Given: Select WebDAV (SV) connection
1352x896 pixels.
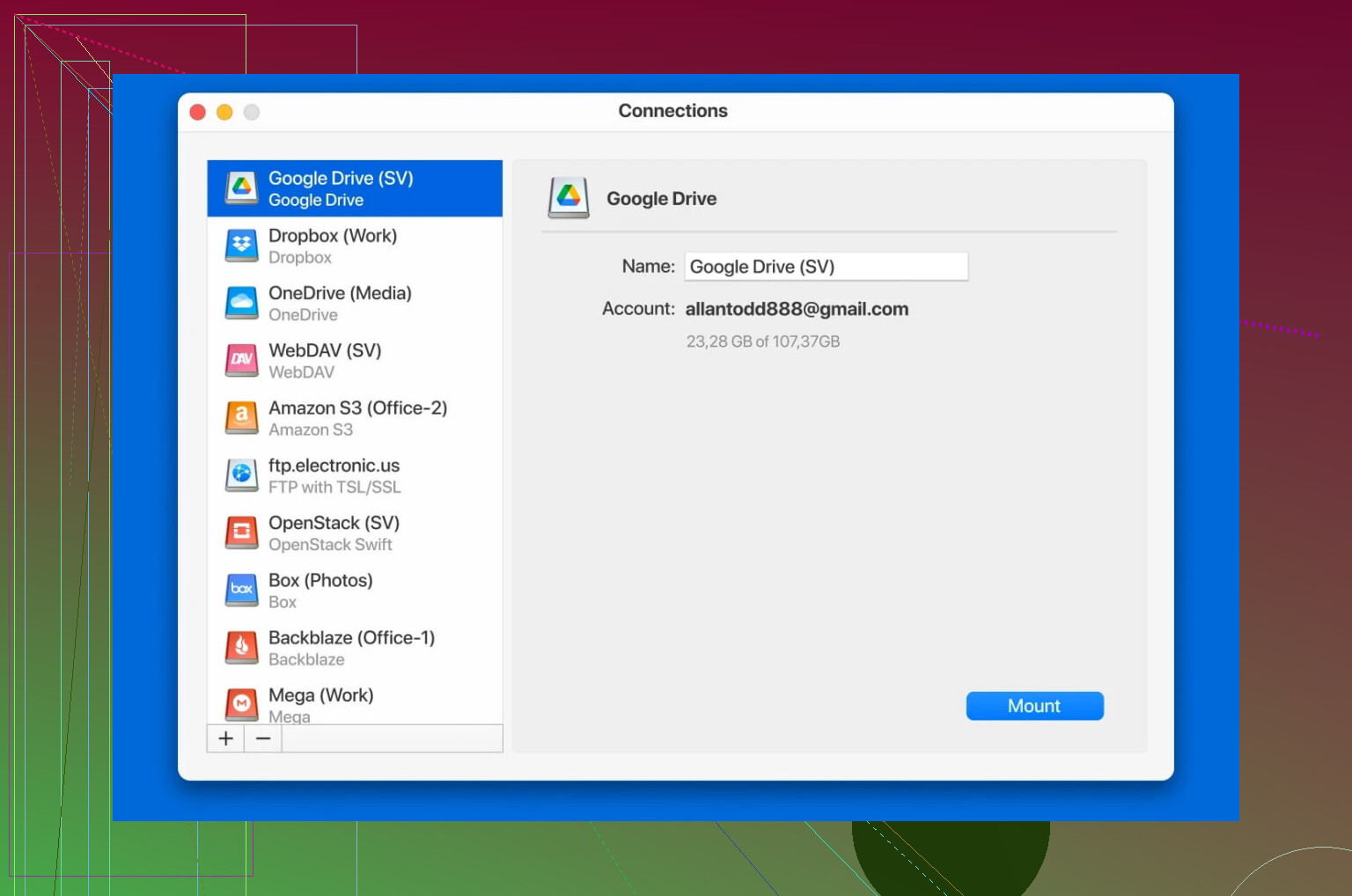Looking at the screenshot, I should coord(355,360).
